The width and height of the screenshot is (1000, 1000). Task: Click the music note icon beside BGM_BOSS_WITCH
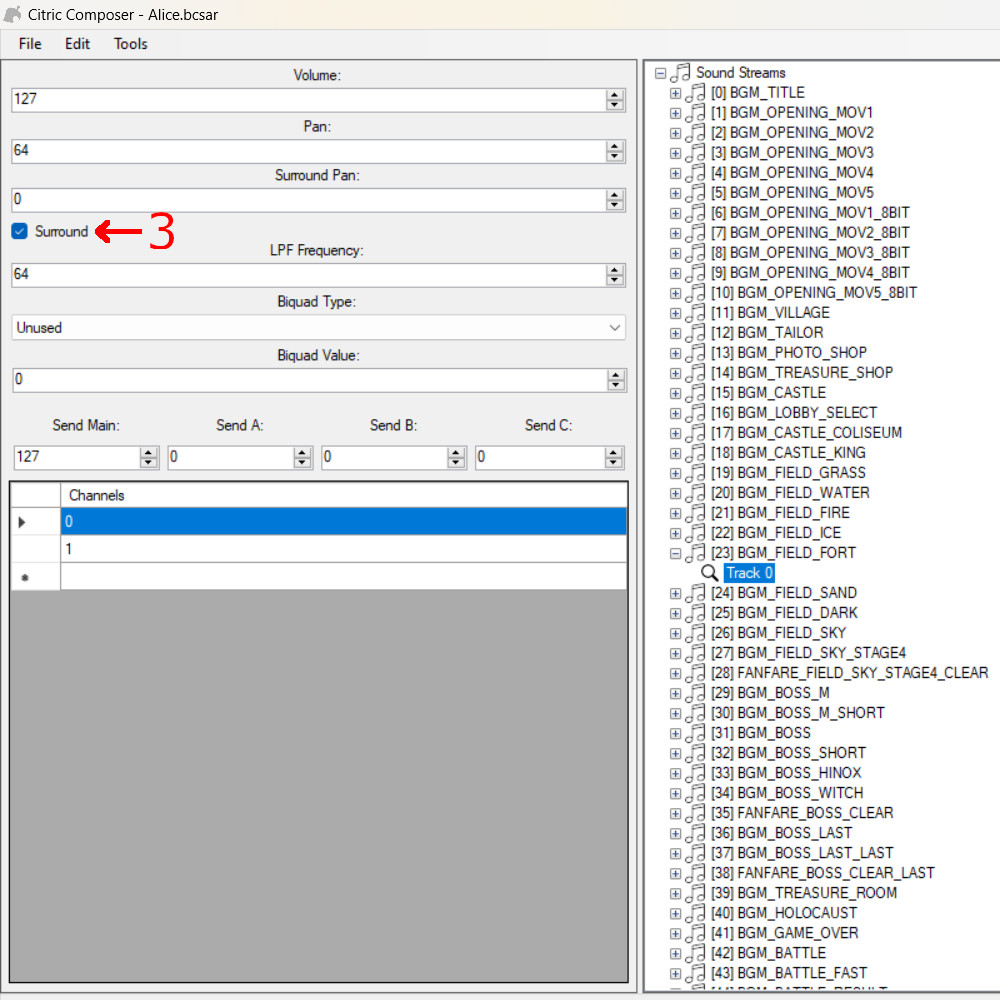[695, 793]
